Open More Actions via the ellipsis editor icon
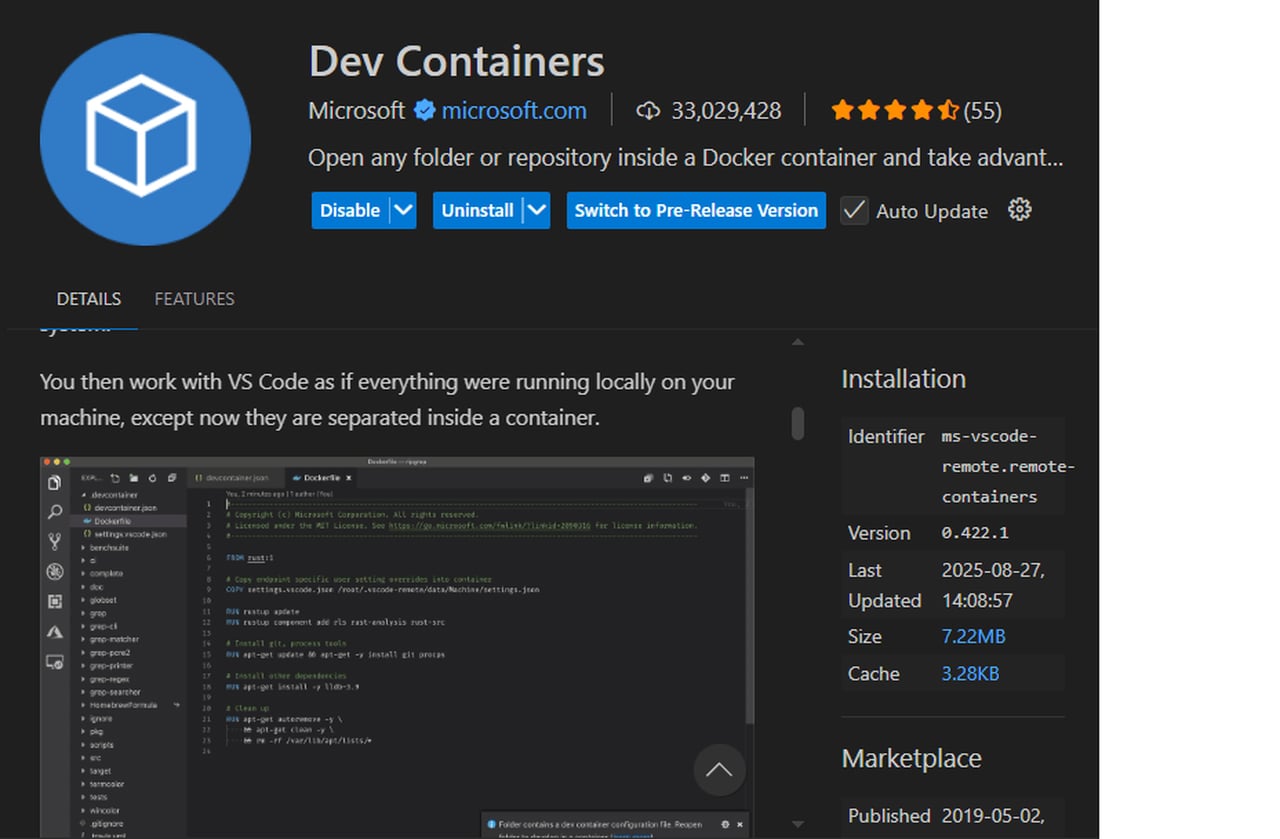 coord(743,476)
